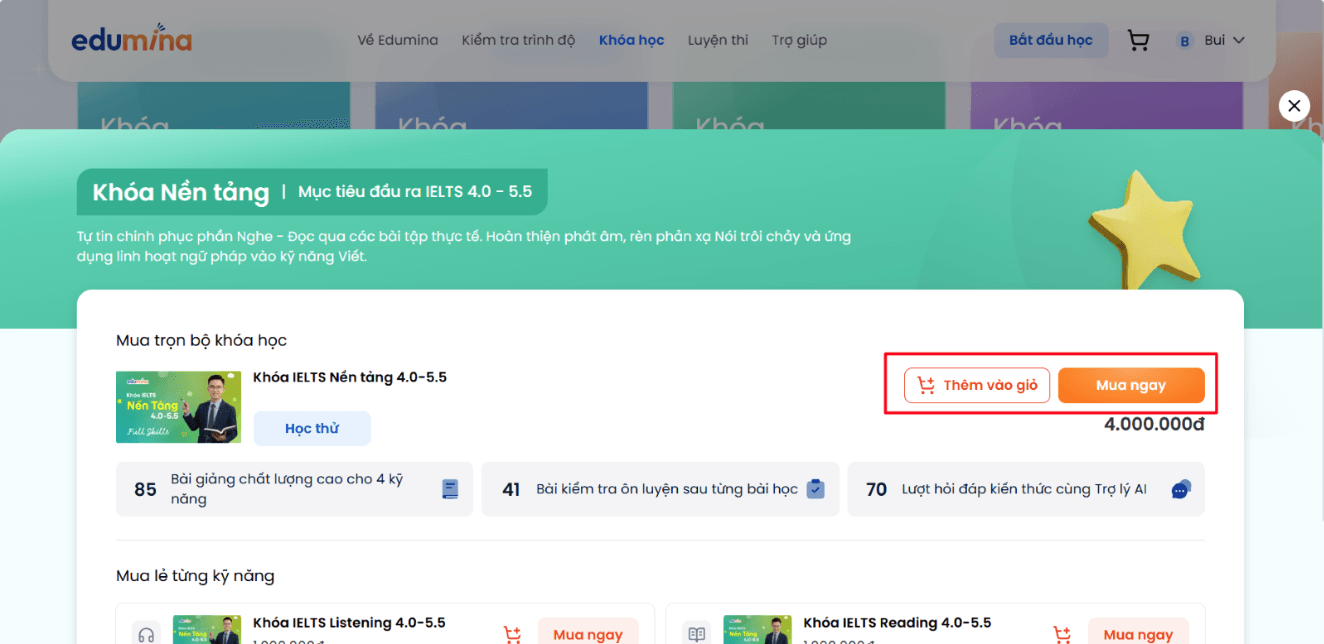This screenshot has height=644, width=1324.
Task: Click the book icon in 85 lectures card
Action: pyautogui.click(x=450, y=489)
